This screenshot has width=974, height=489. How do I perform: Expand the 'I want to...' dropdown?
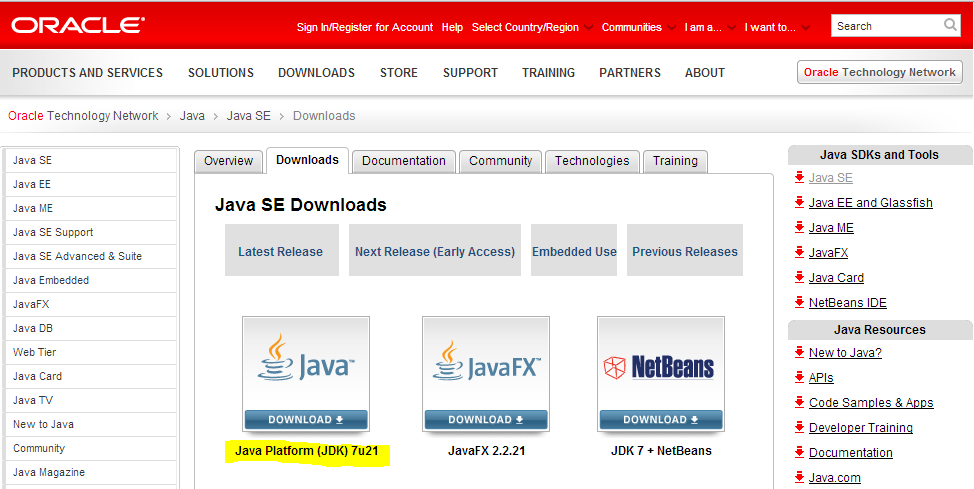point(777,27)
